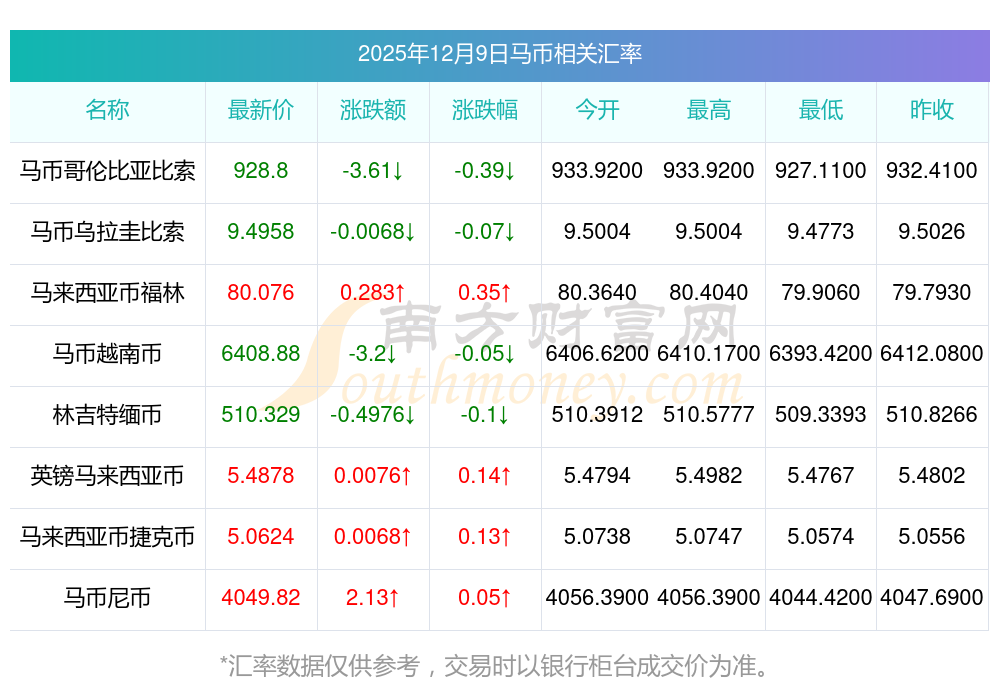
Task: Click previous close 932.4100
Action: tap(932, 171)
